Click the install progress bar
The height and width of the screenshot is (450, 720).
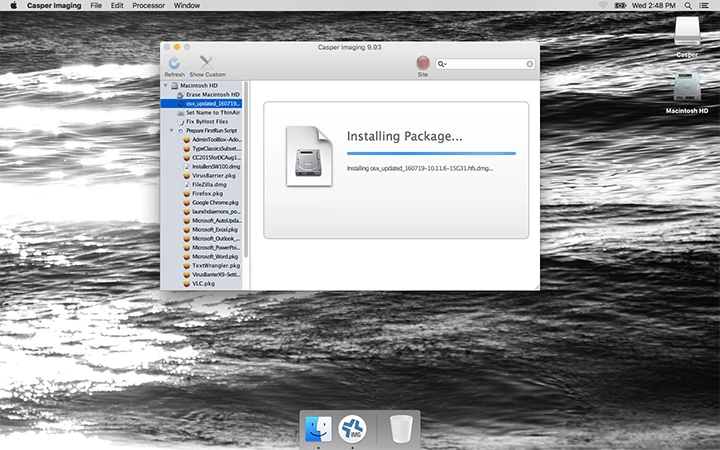pos(431,153)
